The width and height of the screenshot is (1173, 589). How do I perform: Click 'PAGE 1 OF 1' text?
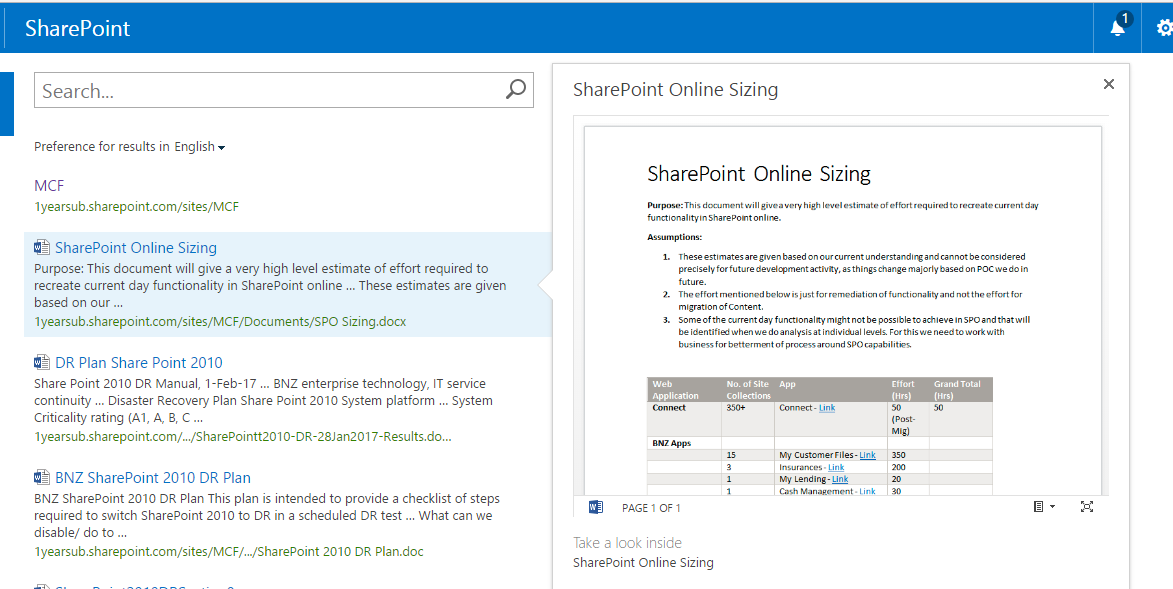pos(651,507)
